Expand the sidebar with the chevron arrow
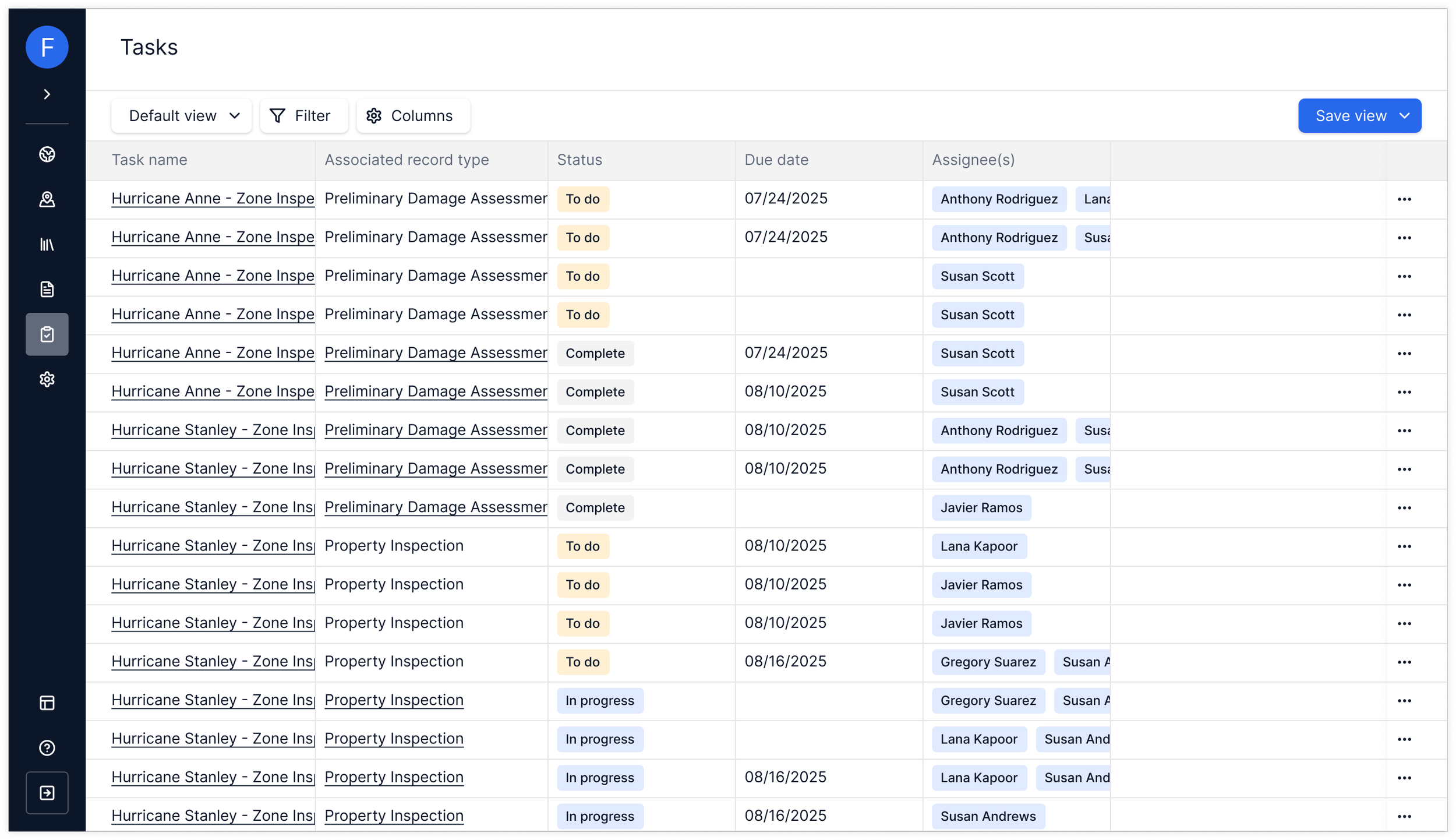The height and width of the screenshot is (840, 1456). pos(47,94)
